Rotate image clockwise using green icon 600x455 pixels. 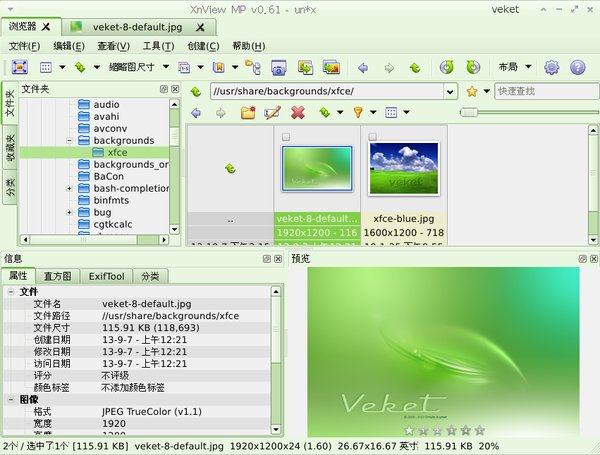point(473,67)
